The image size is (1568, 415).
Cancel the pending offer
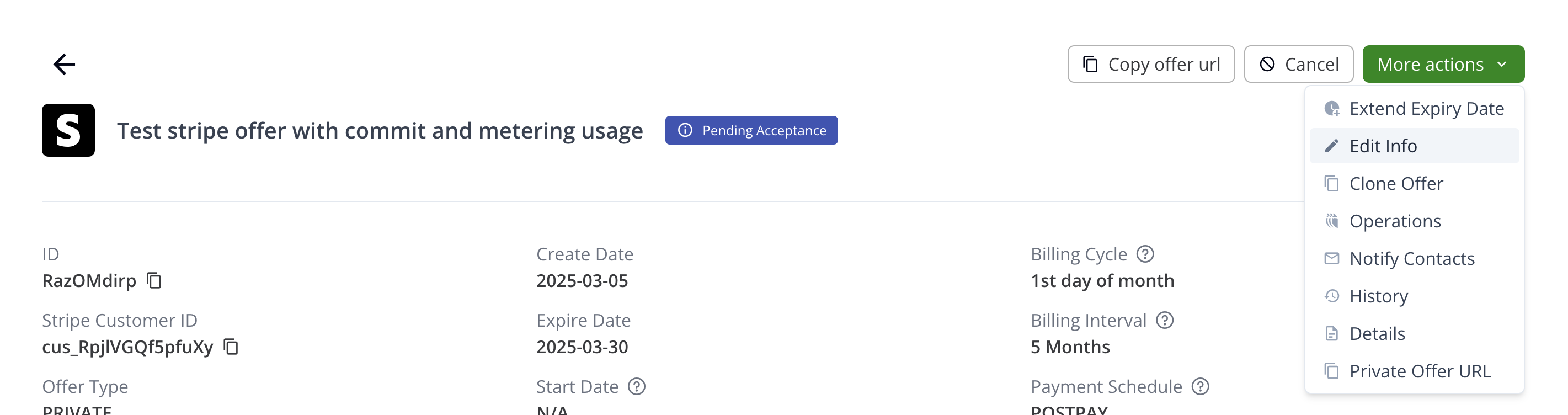(x=1298, y=64)
